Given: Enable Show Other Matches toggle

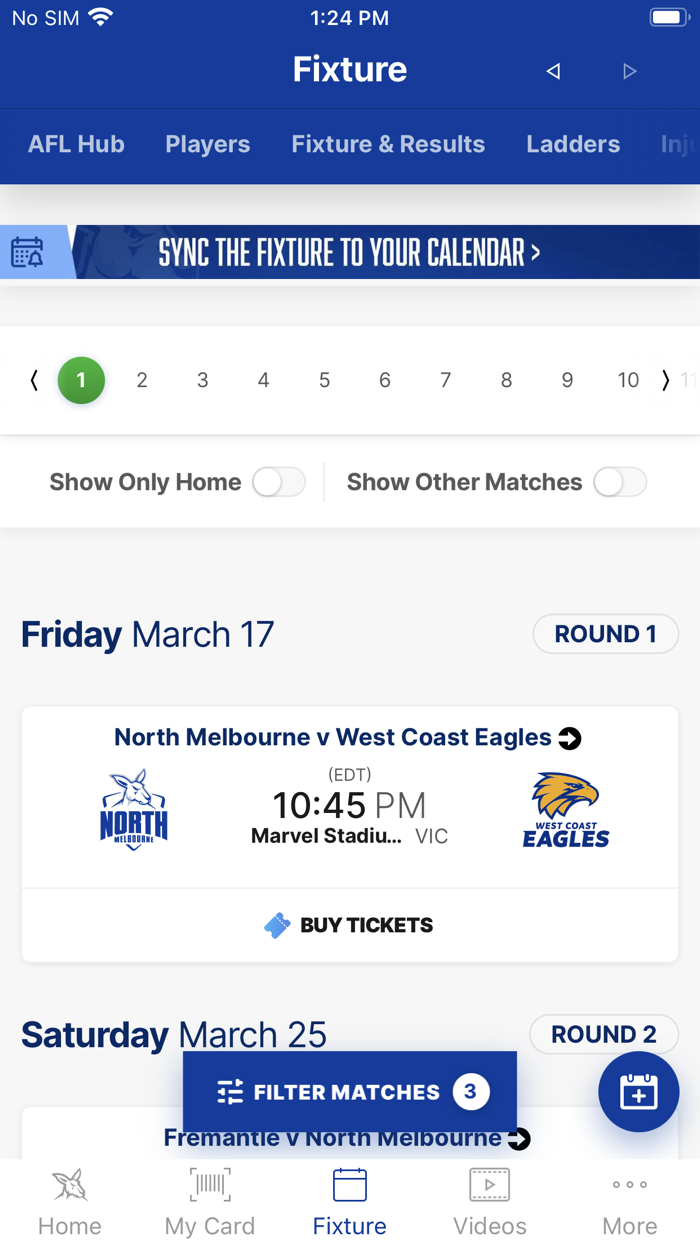Looking at the screenshot, I should pyautogui.click(x=619, y=482).
